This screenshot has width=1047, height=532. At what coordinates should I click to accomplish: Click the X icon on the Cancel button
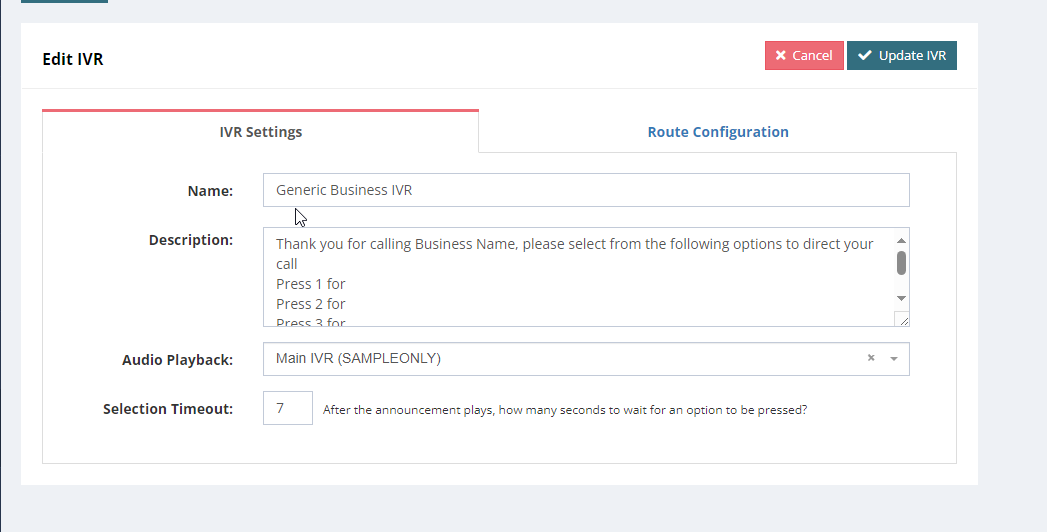(781, 56)
